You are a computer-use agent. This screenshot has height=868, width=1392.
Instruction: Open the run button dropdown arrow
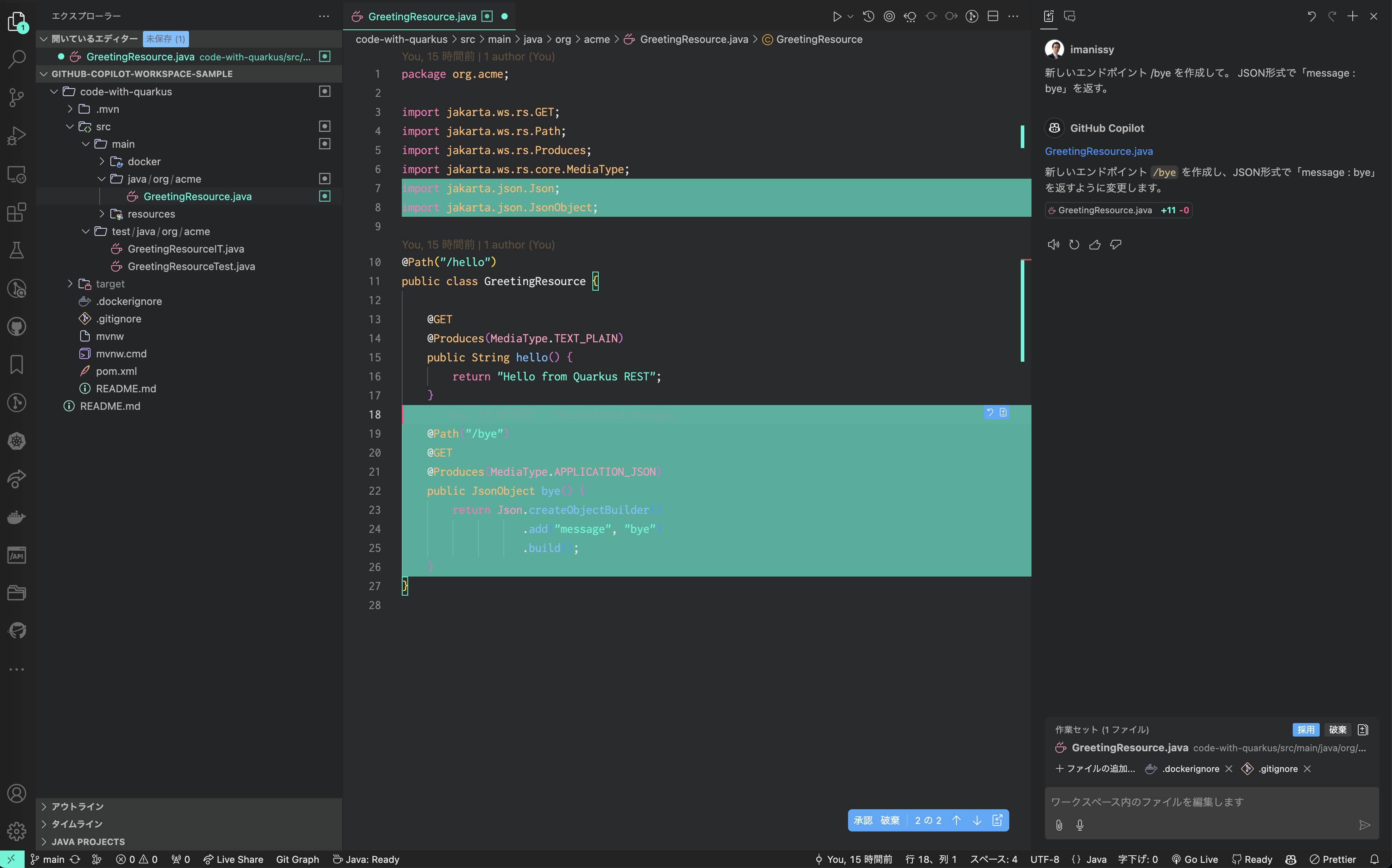tap(850, 17)
